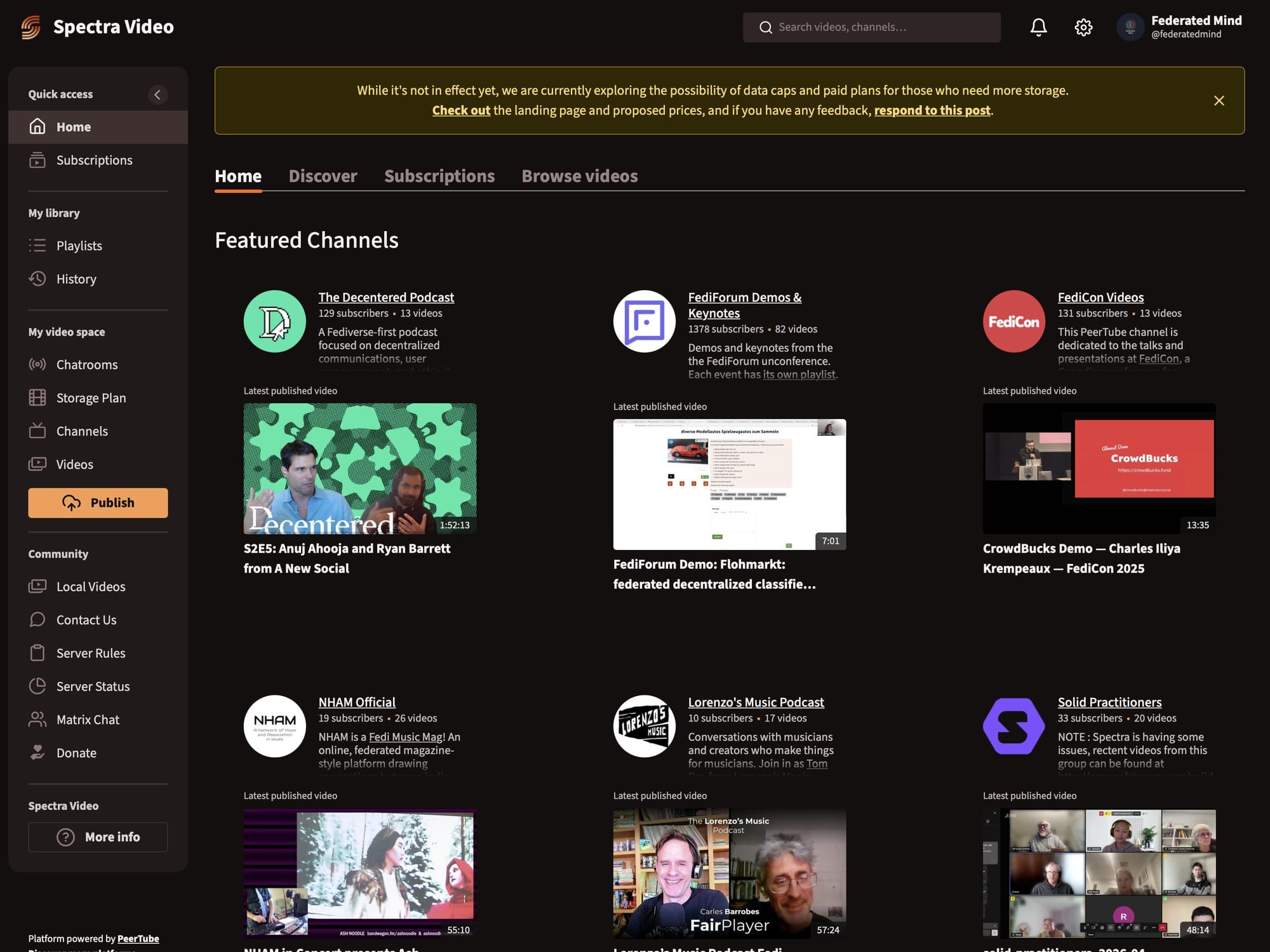Click the Videos icon under My video space
The height and width of the screenshot is (952, 1270).
[x=37, y=464]
